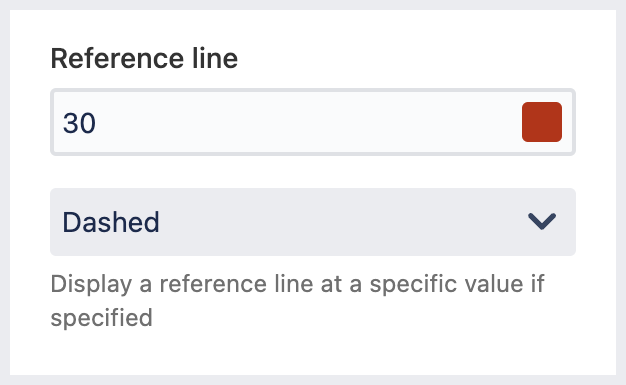Image resolution: width=626 pixels, height=385 pixels.
Task: Change reference line color via red swatch
Action: tap(542, 122)
